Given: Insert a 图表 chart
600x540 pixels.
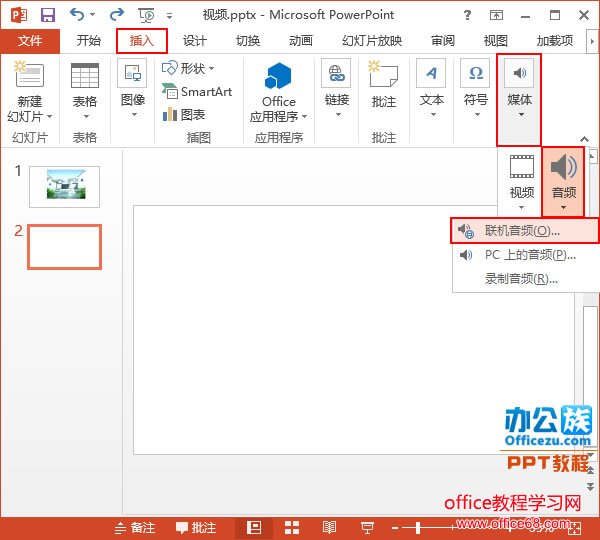Looking at the screenshot, I should tap(184, 114).
